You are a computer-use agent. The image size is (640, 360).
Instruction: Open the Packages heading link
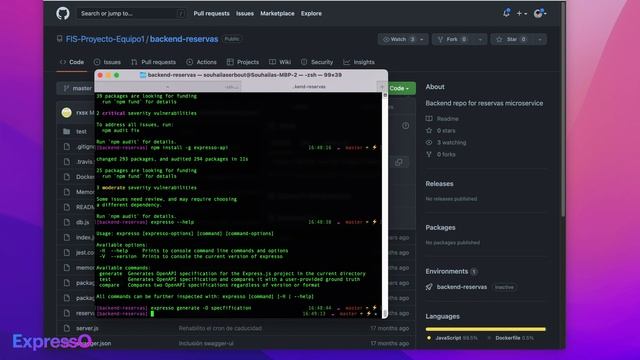[x=440, y=227]
